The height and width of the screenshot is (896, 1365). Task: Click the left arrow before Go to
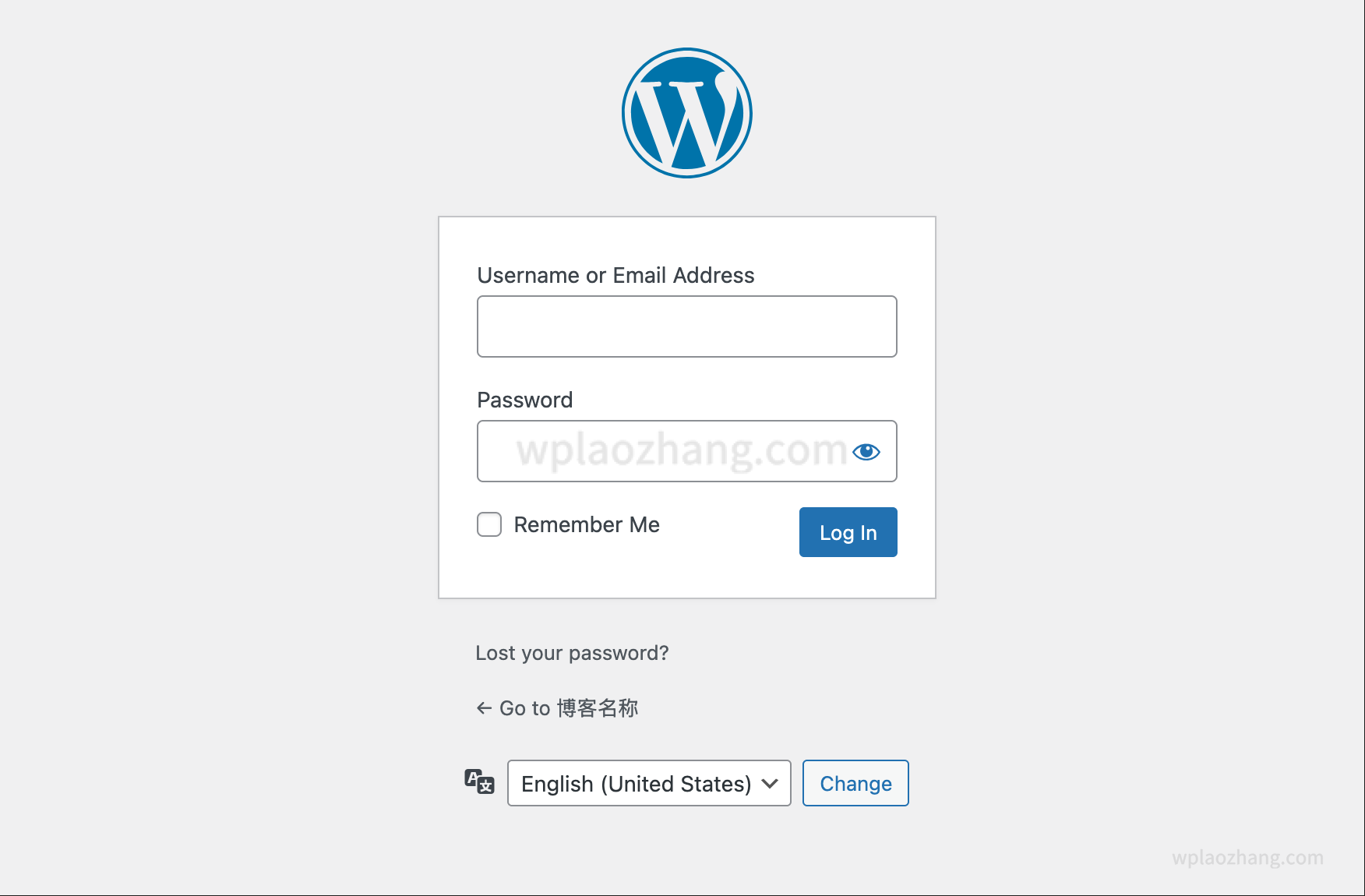[x=484, y=708]
